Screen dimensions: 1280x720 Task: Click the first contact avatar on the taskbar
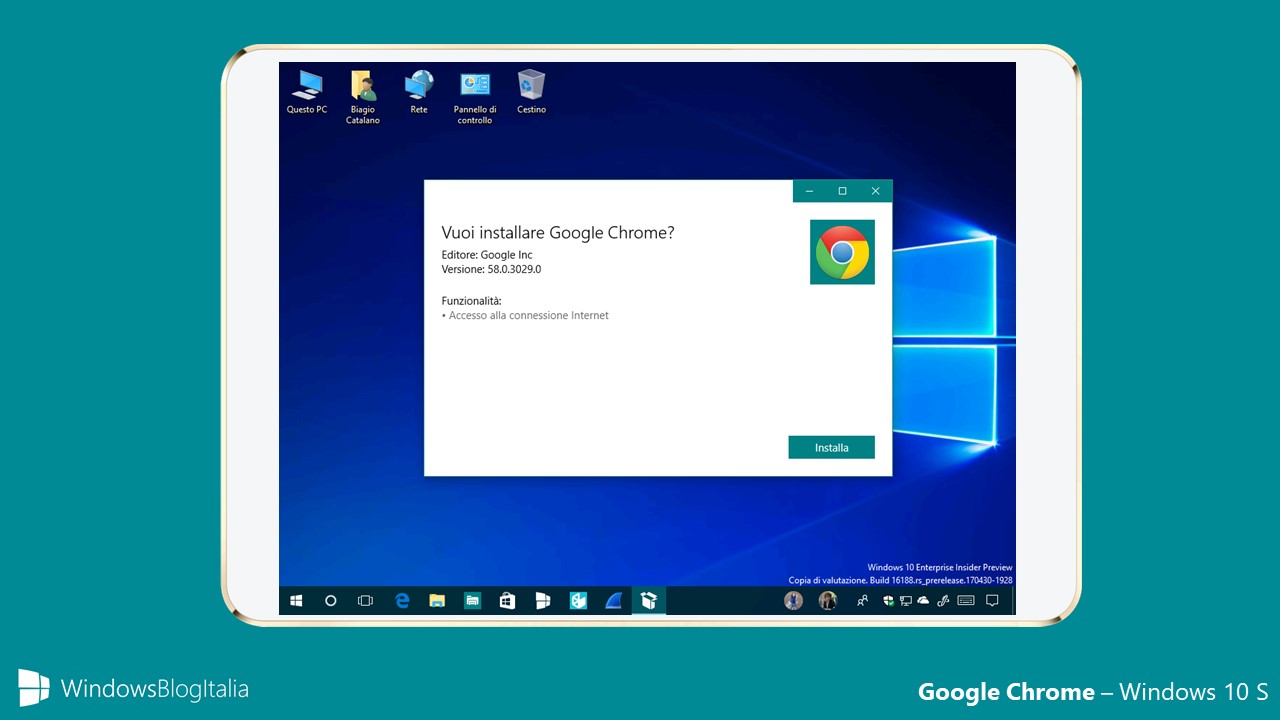(x=794, y=601)
